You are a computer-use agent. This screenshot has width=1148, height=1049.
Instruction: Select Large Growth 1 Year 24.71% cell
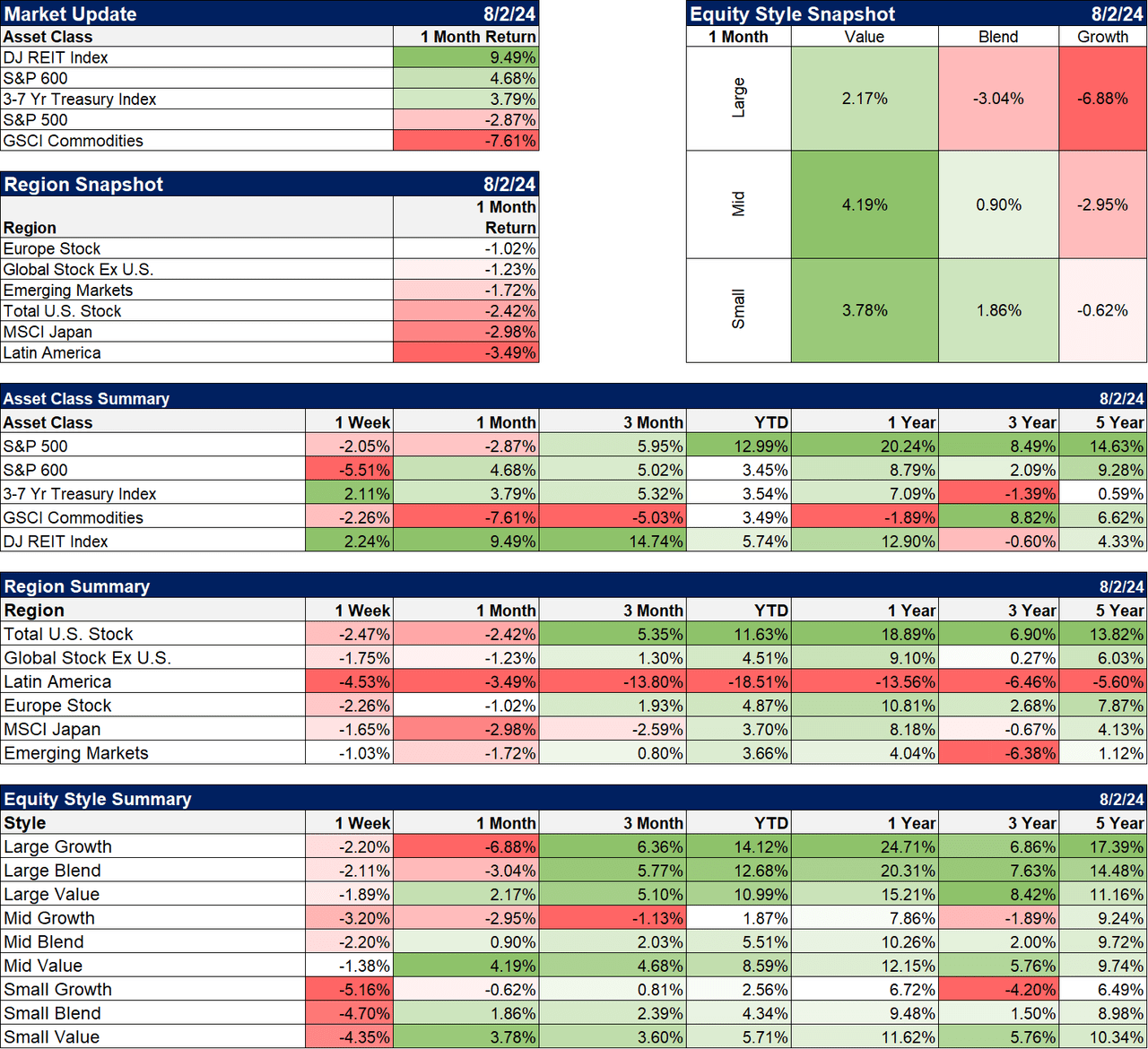pyautogui.click(x=865, y=846)
